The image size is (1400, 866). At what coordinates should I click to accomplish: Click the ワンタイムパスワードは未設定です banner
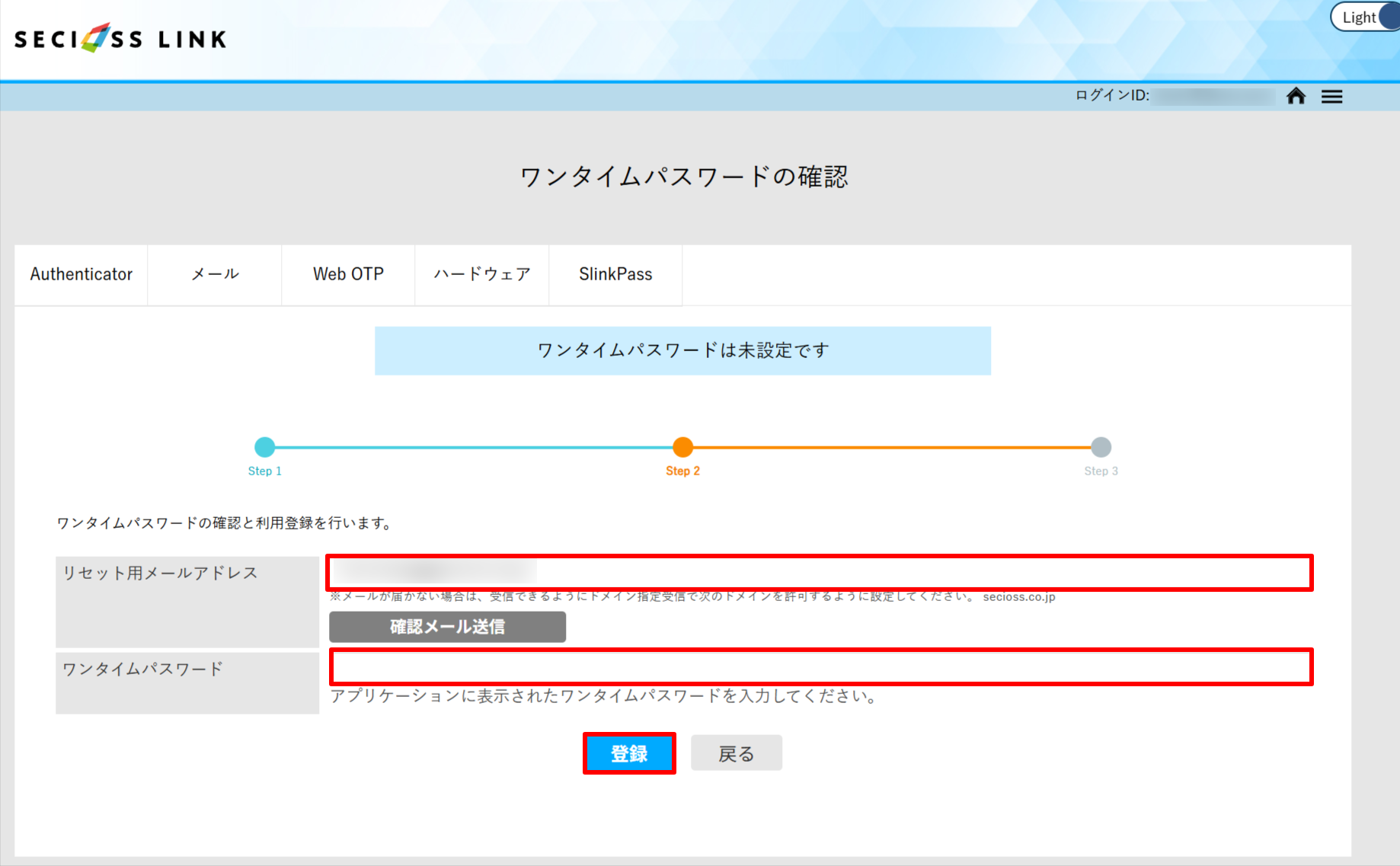[682, 350]
